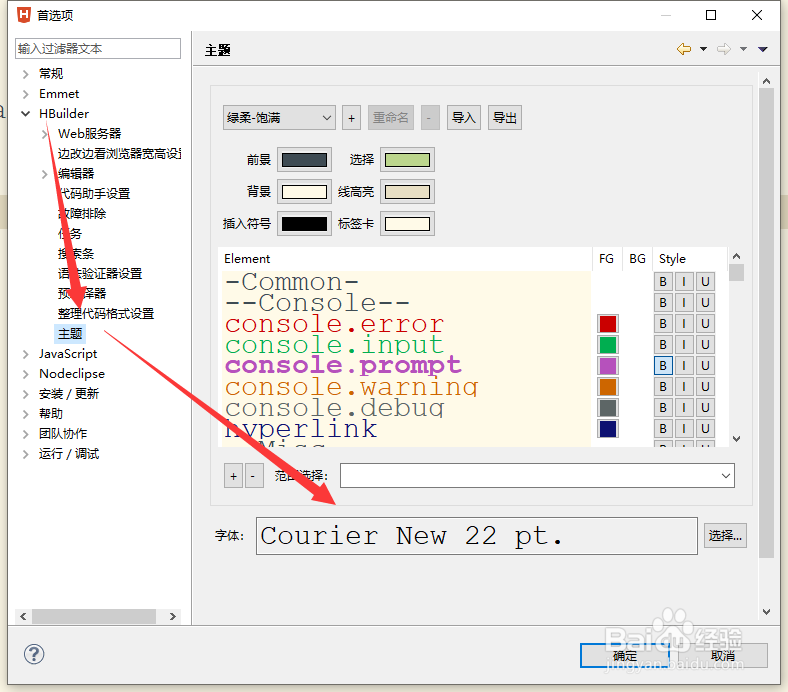Viewport: 788px width, 692px height.
Task: Select 整理代码格式设置 tree item
Action: coord(106,314)
